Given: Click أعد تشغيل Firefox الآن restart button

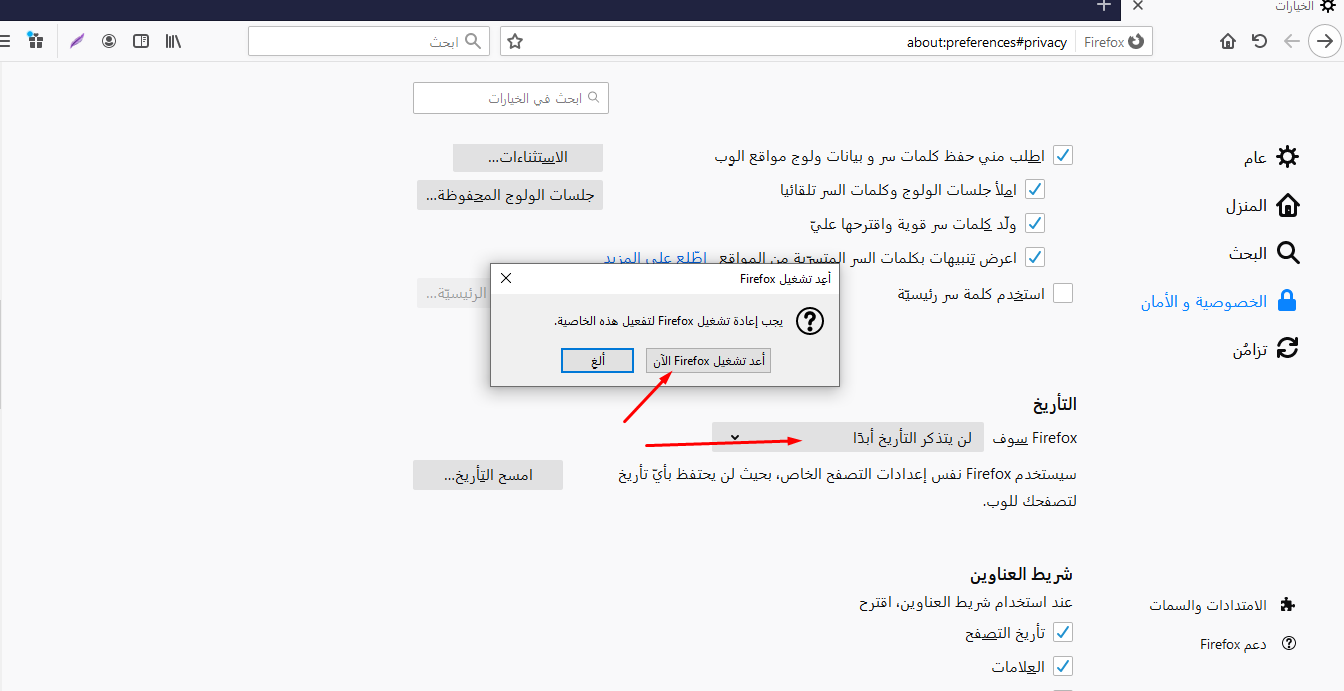Looking at the screenshot, I should 708,360.
